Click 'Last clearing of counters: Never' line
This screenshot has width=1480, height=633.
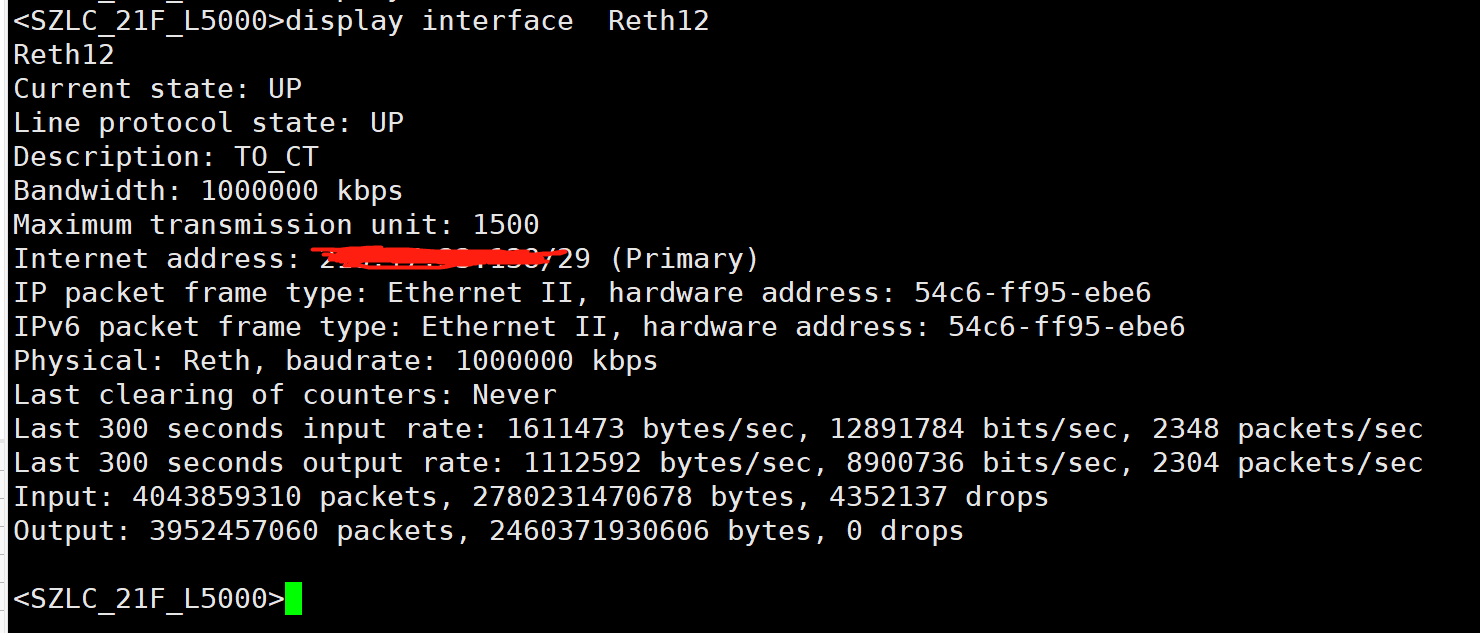284,395
